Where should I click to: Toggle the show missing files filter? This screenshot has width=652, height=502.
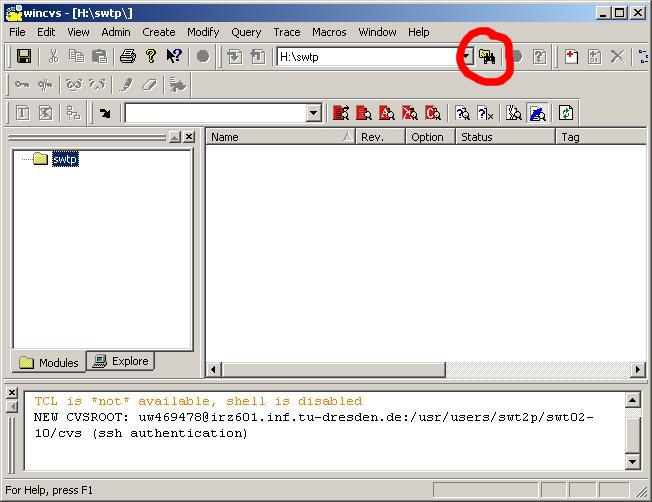[514, 113]
